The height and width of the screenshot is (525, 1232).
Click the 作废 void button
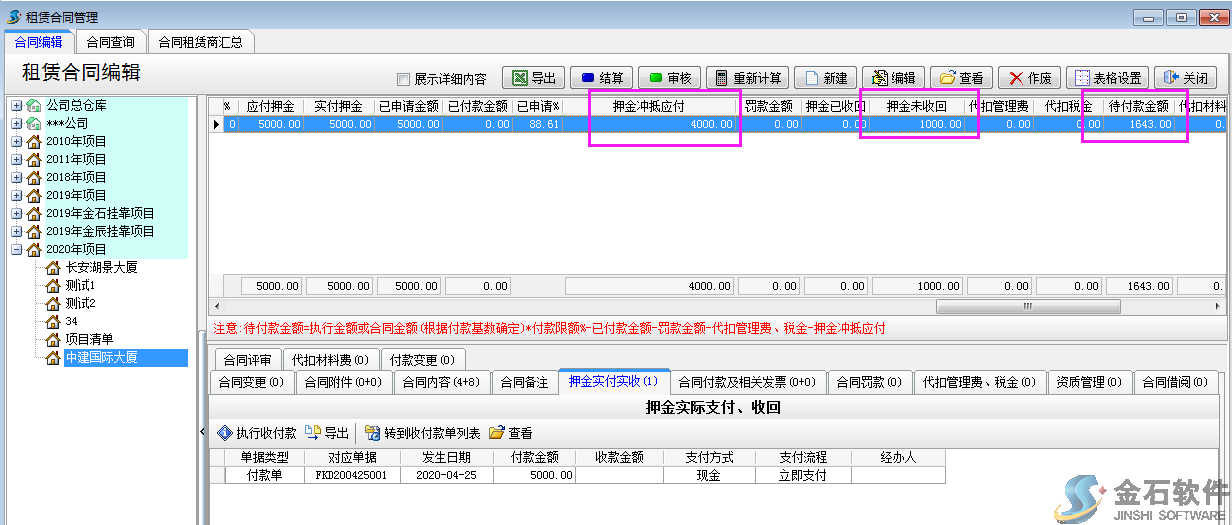tap(1030, 78)
